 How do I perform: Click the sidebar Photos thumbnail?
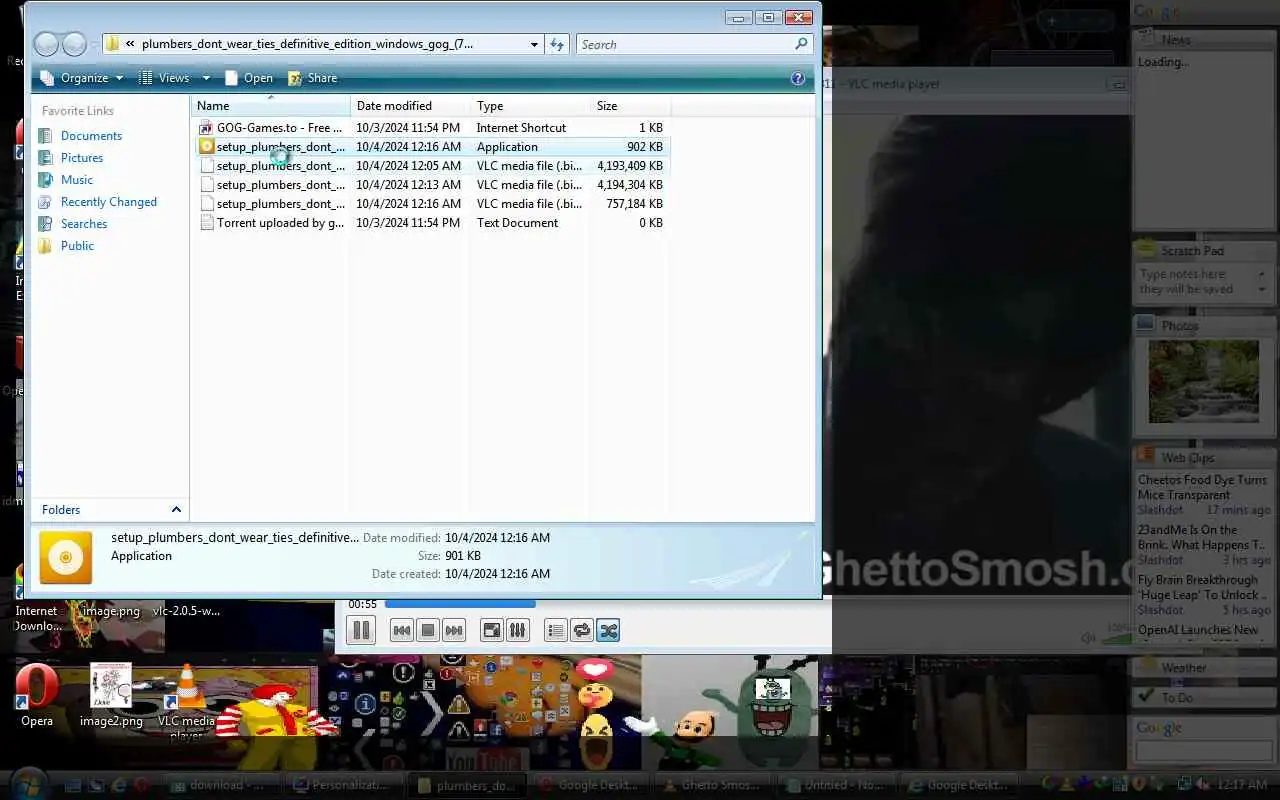[x=1203, y=381]
